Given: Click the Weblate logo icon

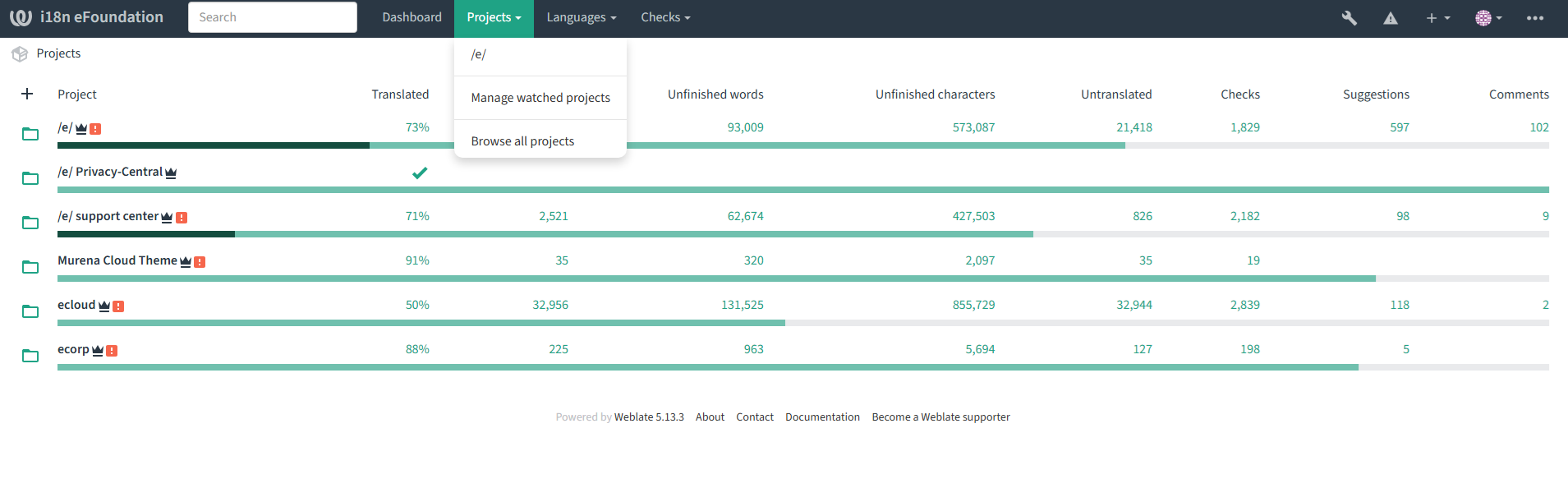Looking at the screenshot, I should tap(21, 17).
